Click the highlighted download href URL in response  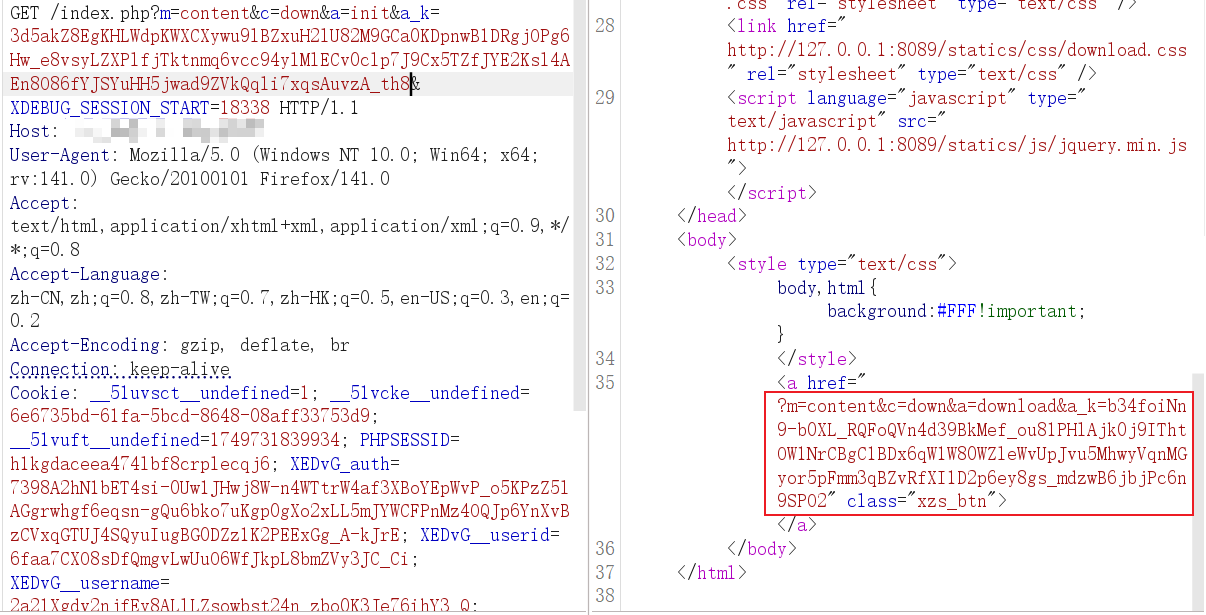(981, 453)
